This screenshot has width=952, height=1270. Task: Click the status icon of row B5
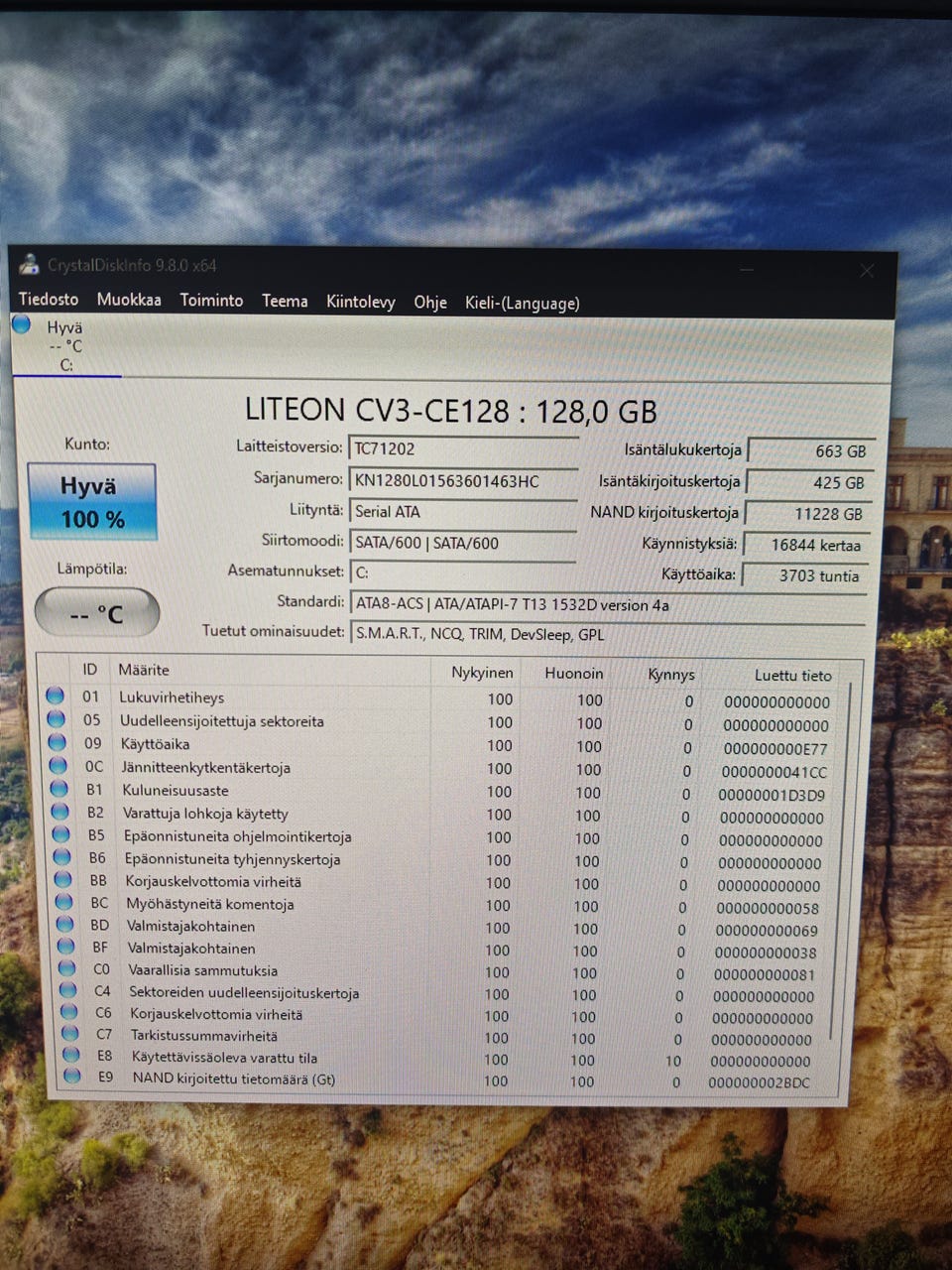[61, 834]
